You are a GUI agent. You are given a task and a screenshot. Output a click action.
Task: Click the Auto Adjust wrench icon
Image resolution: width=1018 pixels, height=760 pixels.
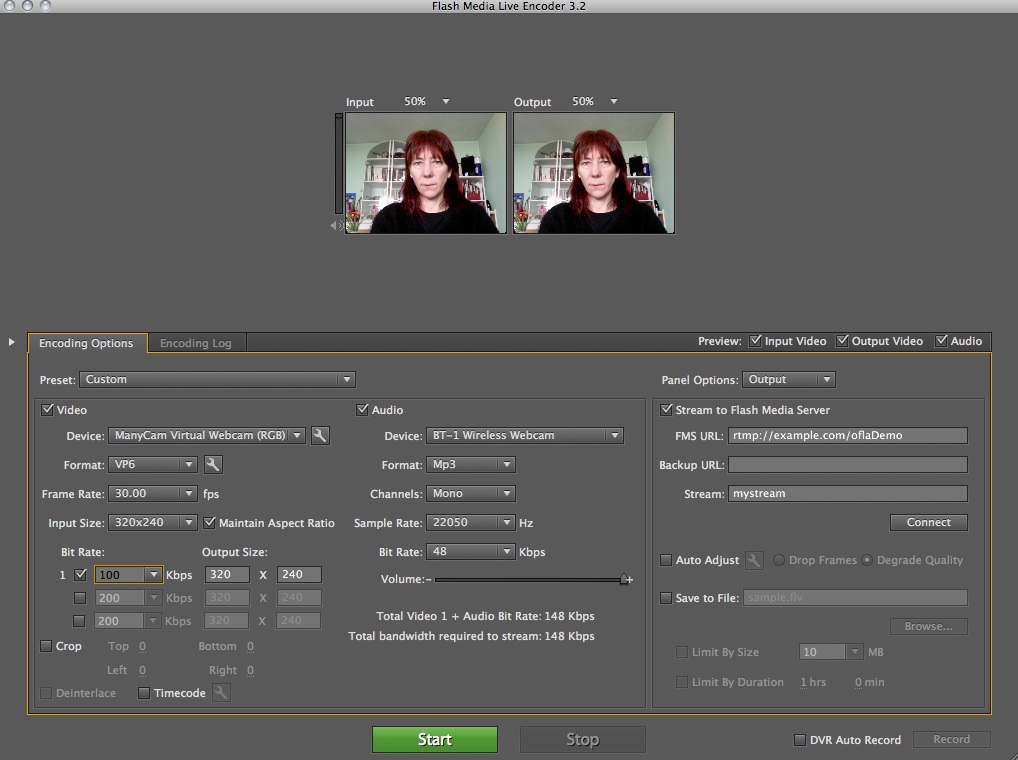point(755,560)
